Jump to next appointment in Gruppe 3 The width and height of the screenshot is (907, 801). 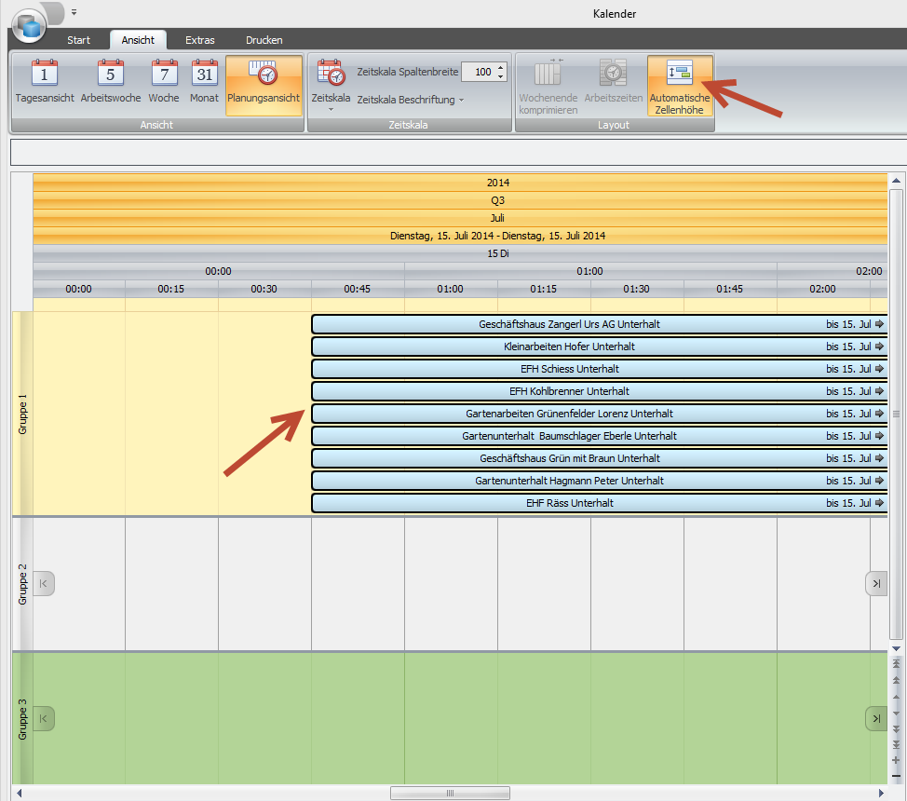pos(876,718)
